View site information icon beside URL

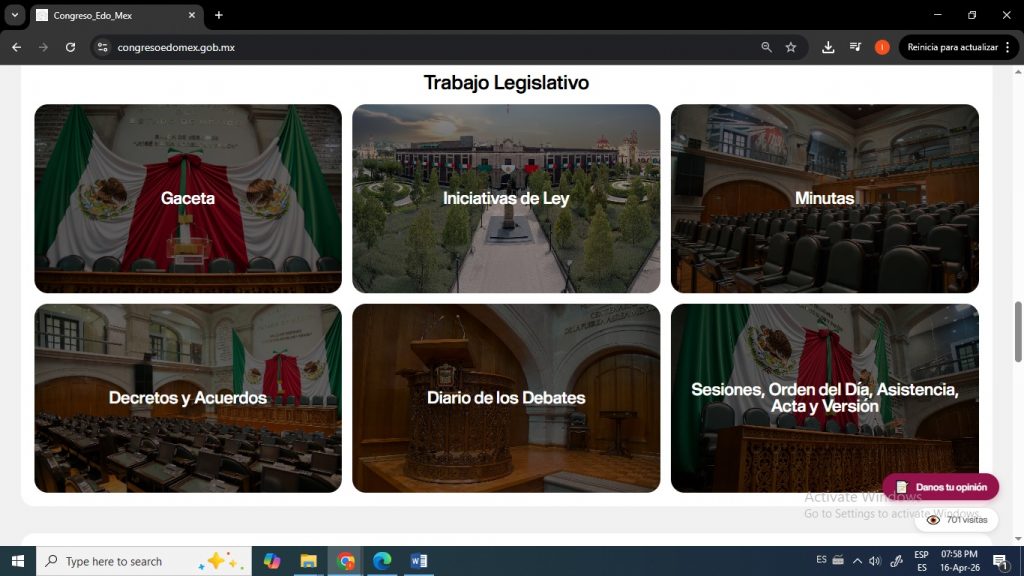click(x=101, y=47)
